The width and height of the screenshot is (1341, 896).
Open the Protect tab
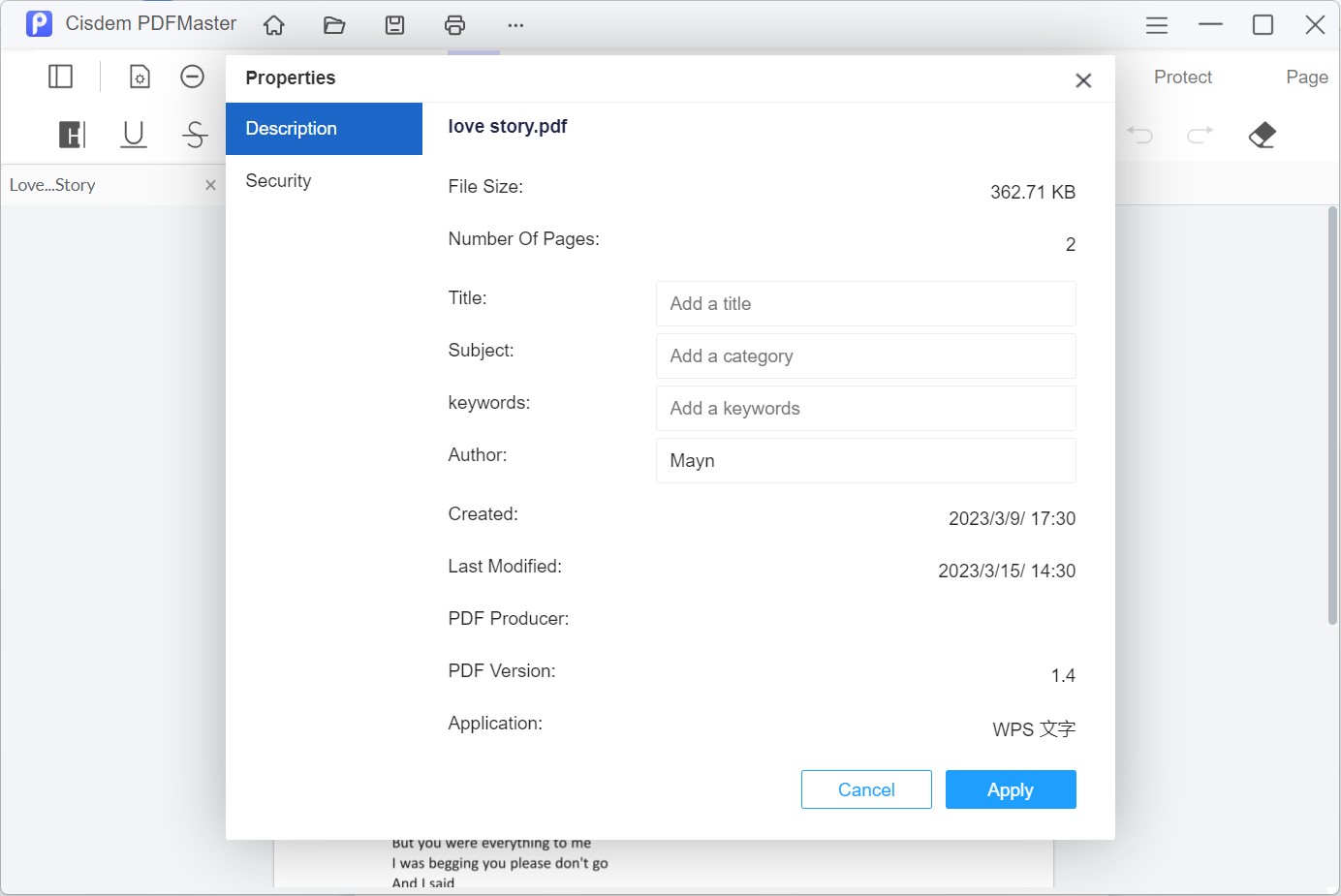coord(1182,77)
